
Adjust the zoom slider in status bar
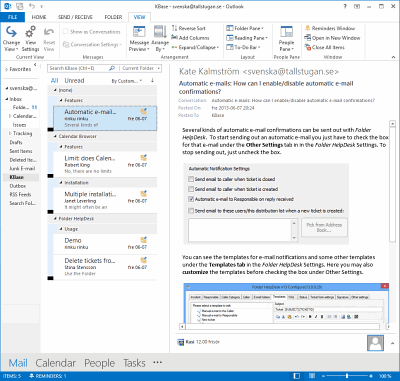(347, 376)
